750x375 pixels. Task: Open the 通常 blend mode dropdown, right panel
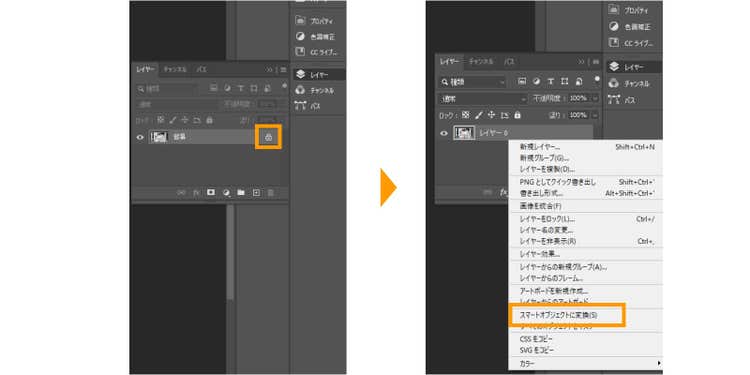pos(483,99)
